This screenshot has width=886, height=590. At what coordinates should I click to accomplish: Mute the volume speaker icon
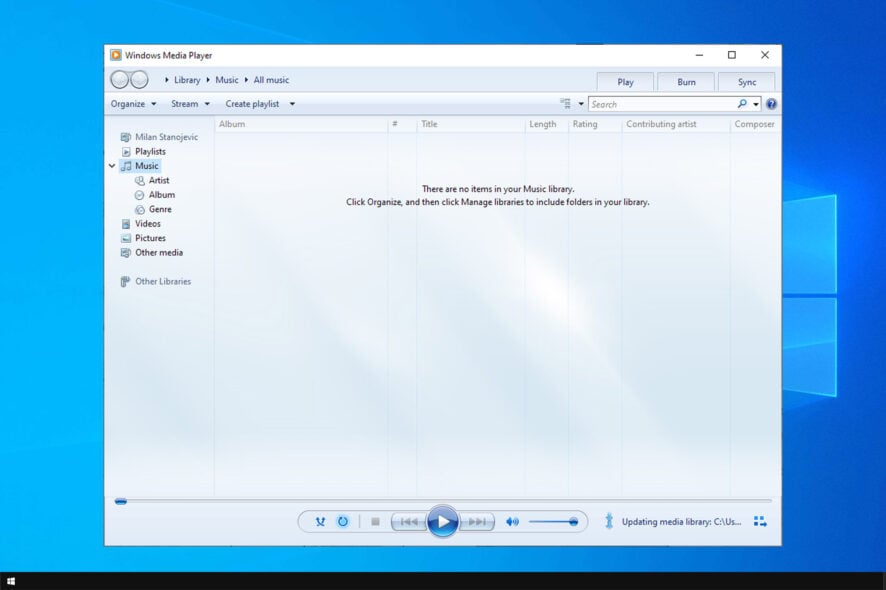(512, 522)
